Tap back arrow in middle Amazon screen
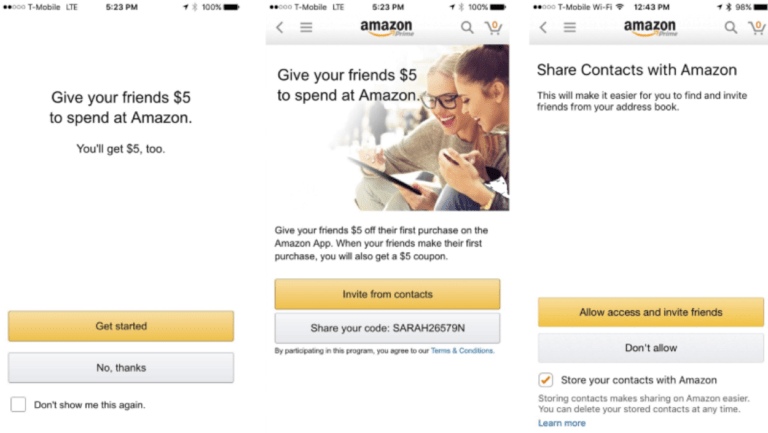The image size is (768, 433). point(280,28)
